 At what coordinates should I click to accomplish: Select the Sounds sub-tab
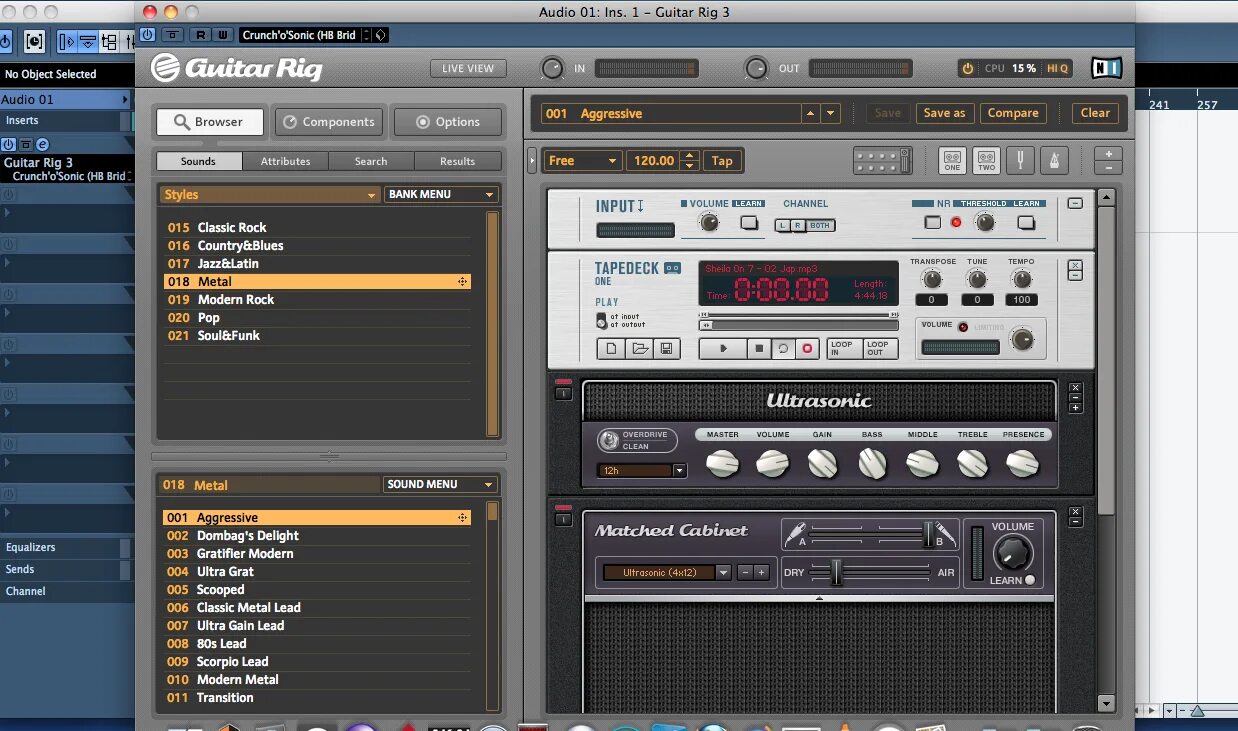tap(198, 161)
